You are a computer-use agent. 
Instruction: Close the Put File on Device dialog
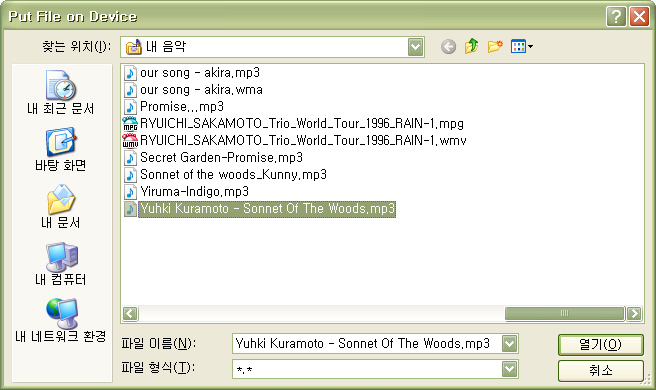[x=639, y=17]
